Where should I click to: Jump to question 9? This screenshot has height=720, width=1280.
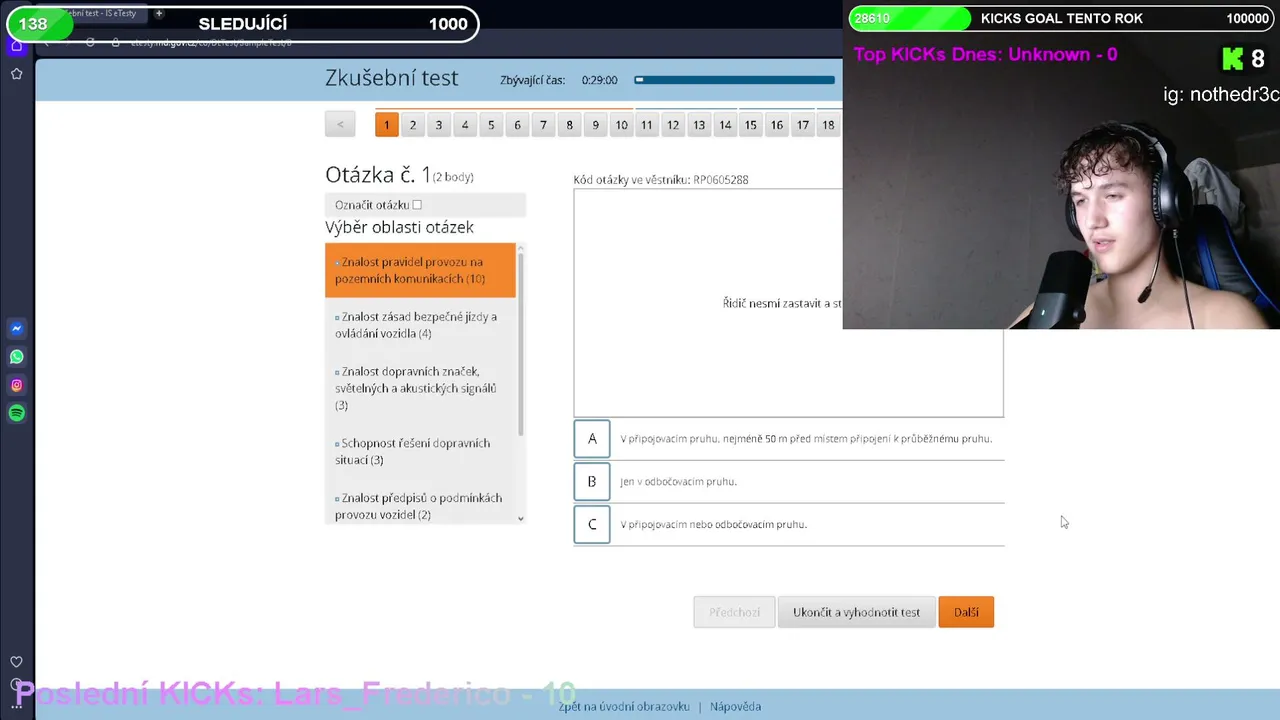pyautogui.click(x=595, y=125)
